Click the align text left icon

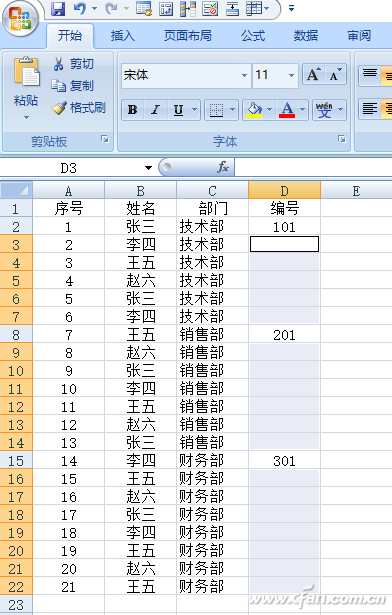click(370, 109)
